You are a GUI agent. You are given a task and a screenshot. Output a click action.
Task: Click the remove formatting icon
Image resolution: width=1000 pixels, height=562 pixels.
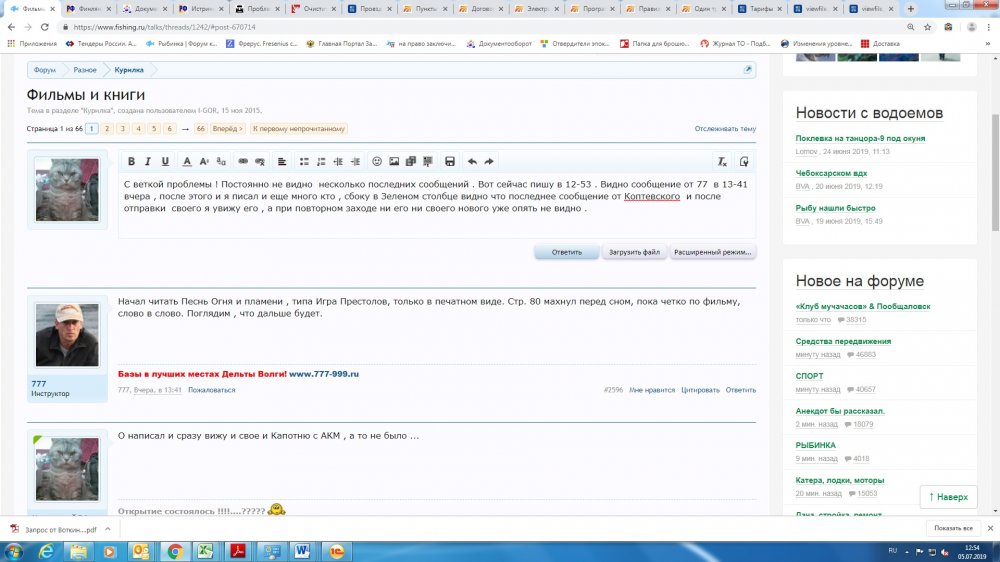[x=722, y=161]
